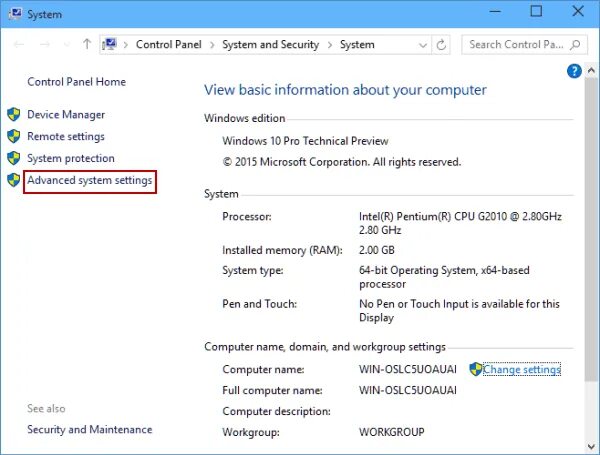The height and width of the screenshot is (455, 600).
Task: Select the System breadcrumb item
Action: pyautogui.click(x=357, y=44)
